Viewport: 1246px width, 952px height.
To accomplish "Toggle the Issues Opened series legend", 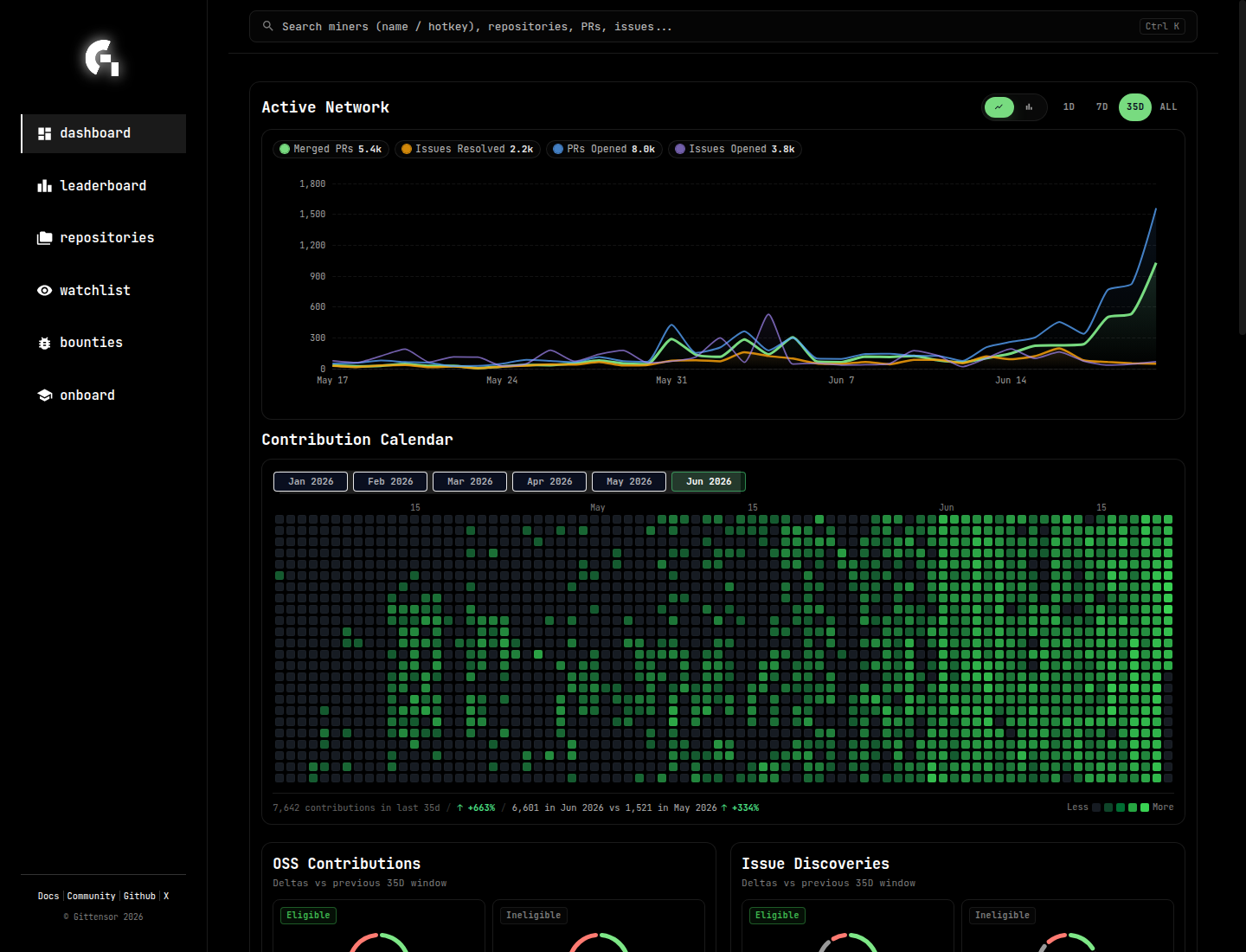I will coord(735,149).
